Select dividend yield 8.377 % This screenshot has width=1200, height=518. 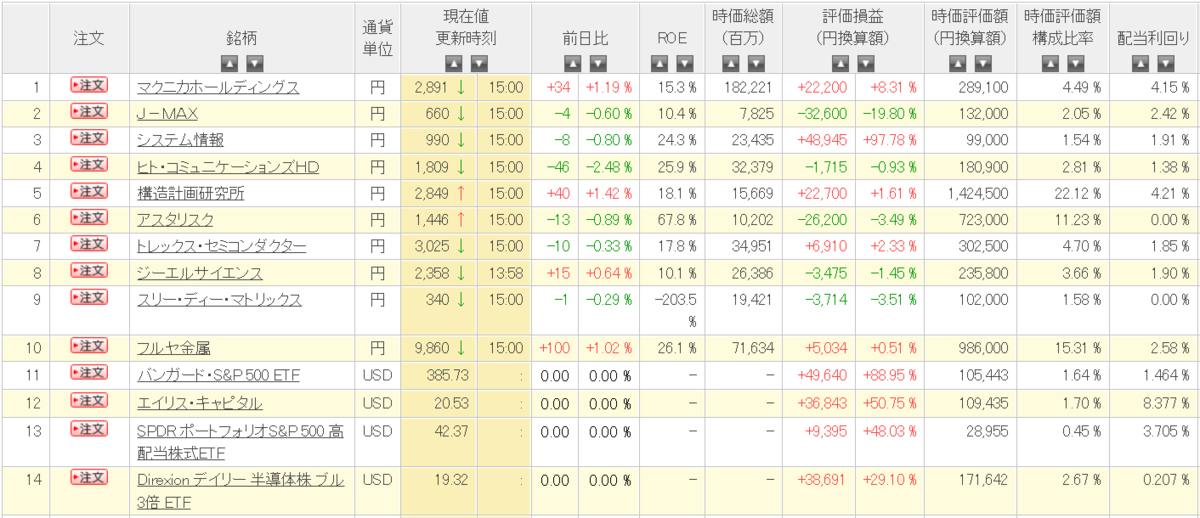point(1165,402)
